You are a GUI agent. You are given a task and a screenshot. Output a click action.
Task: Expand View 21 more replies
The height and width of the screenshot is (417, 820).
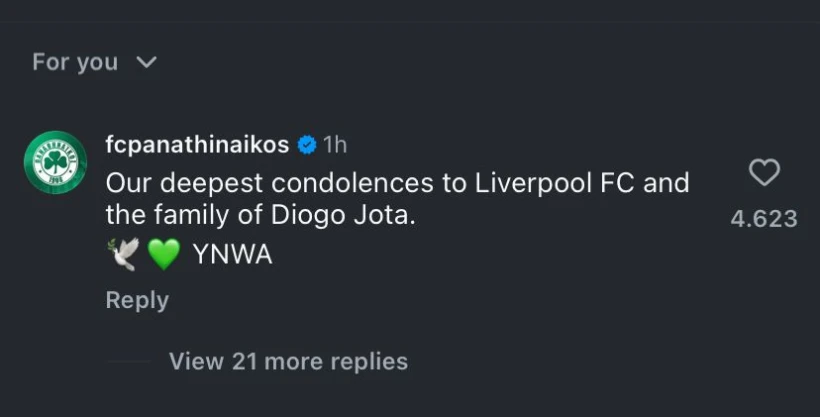coord(288,362)
